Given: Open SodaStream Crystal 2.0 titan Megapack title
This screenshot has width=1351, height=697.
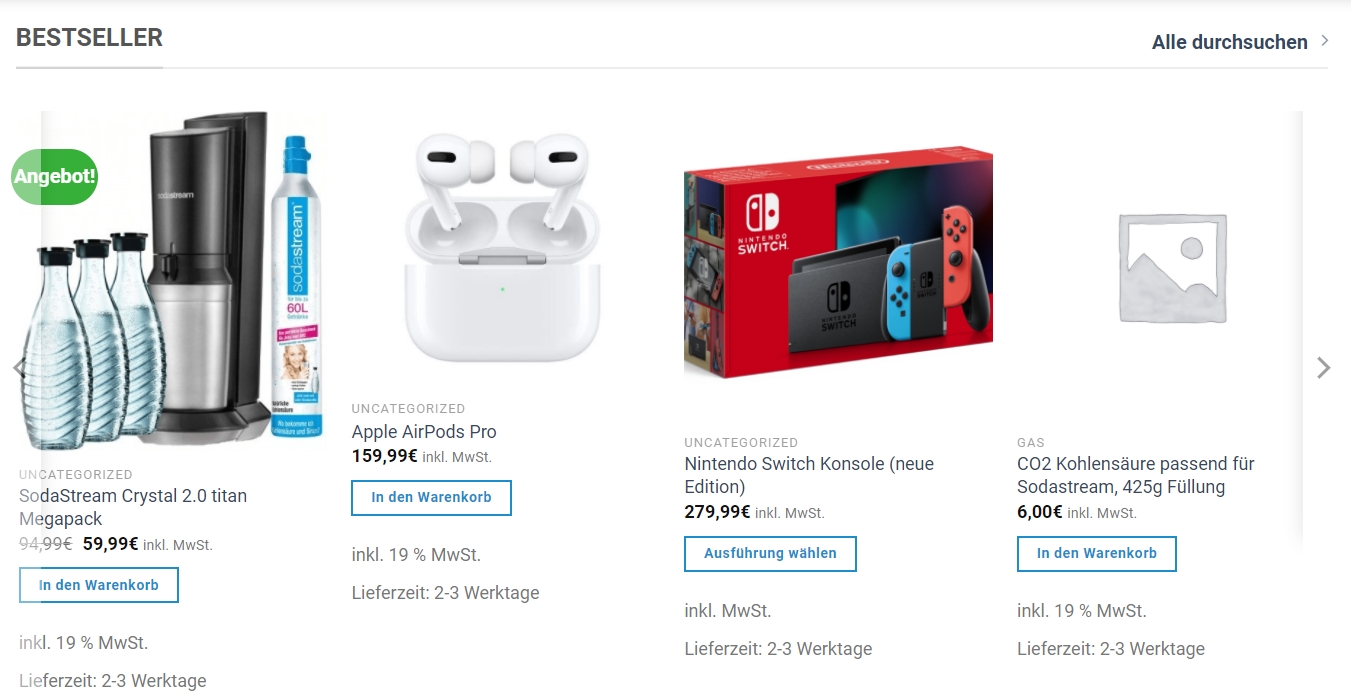Looking at the screenshot, I should click(133, 507).
